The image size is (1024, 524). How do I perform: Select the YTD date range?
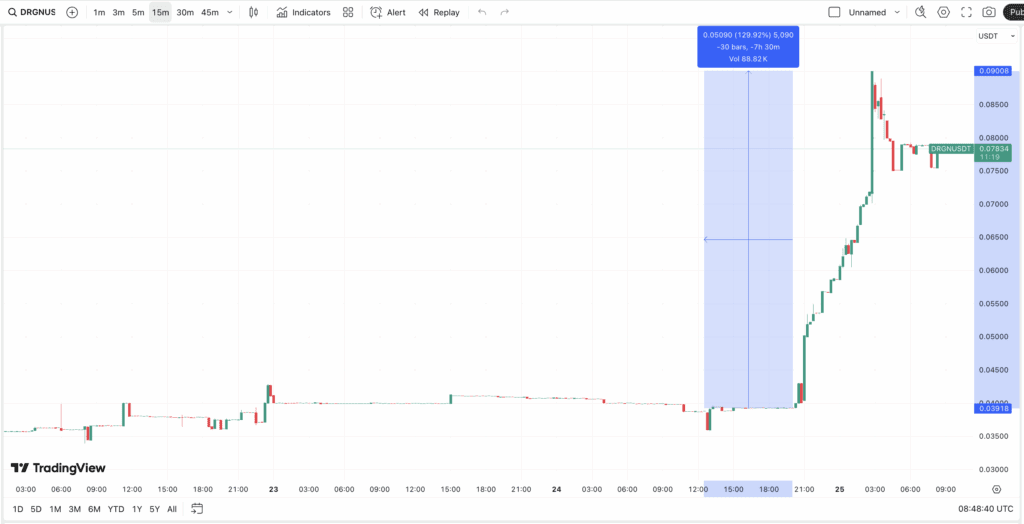click(116, 509)
